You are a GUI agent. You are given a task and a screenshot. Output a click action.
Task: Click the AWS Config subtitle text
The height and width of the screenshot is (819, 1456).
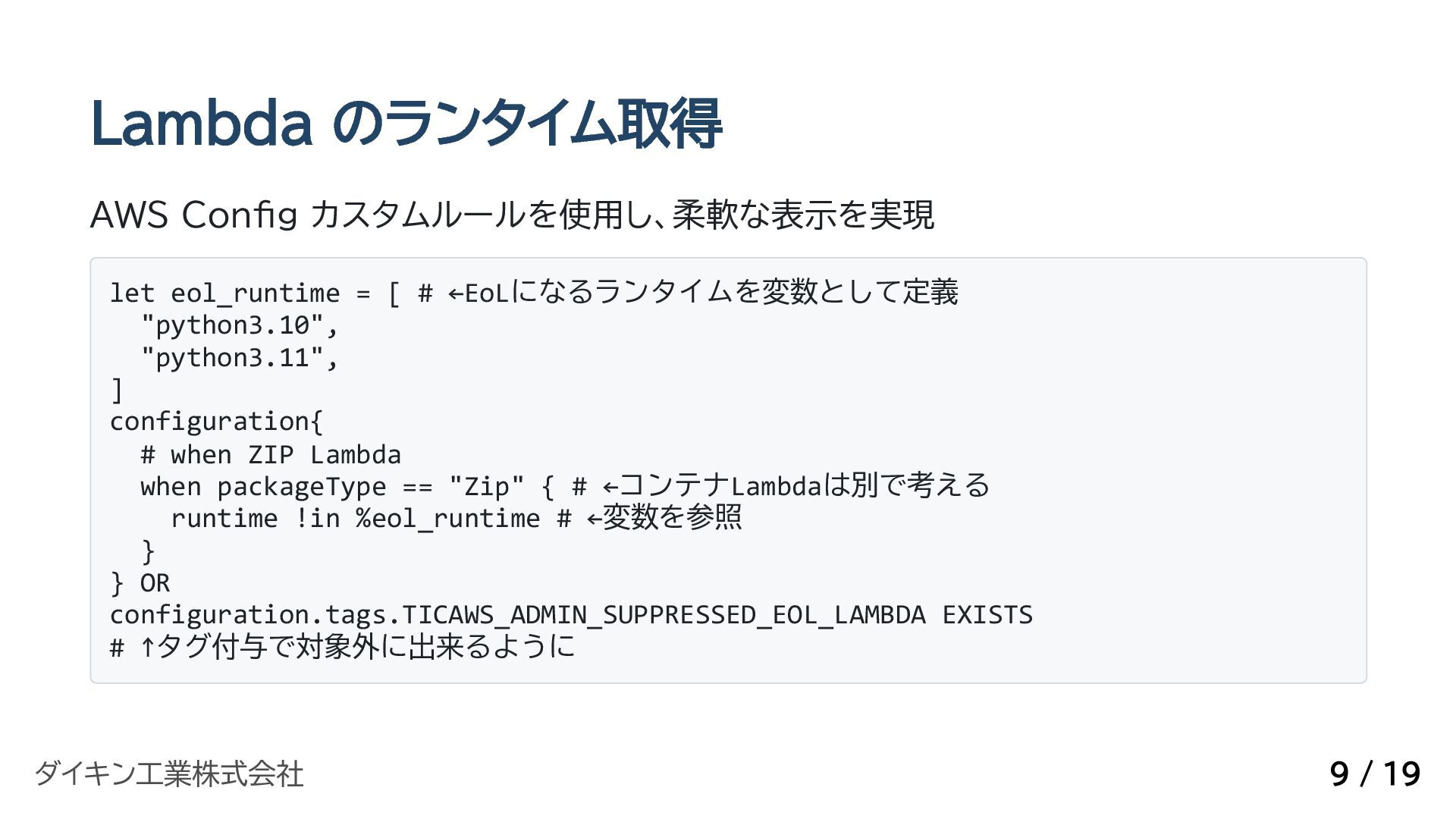(x=512, y=215)
